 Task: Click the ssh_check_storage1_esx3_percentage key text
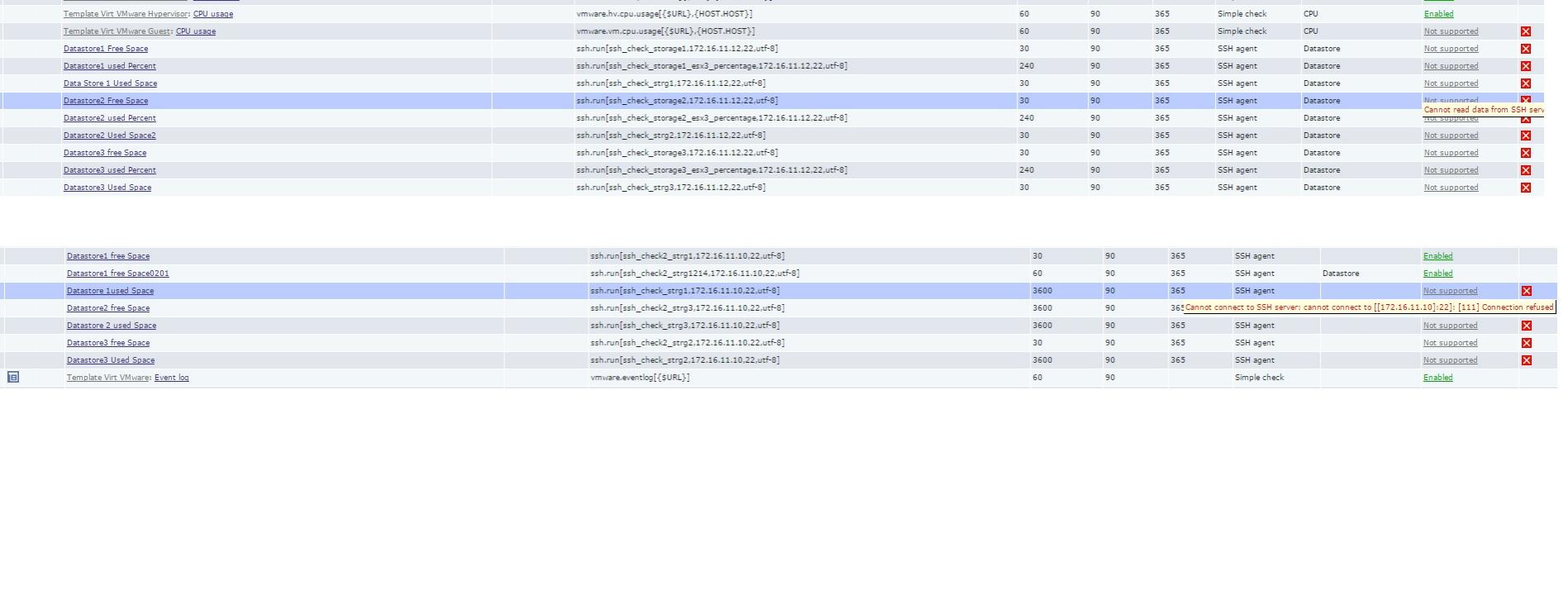point(712,66)
